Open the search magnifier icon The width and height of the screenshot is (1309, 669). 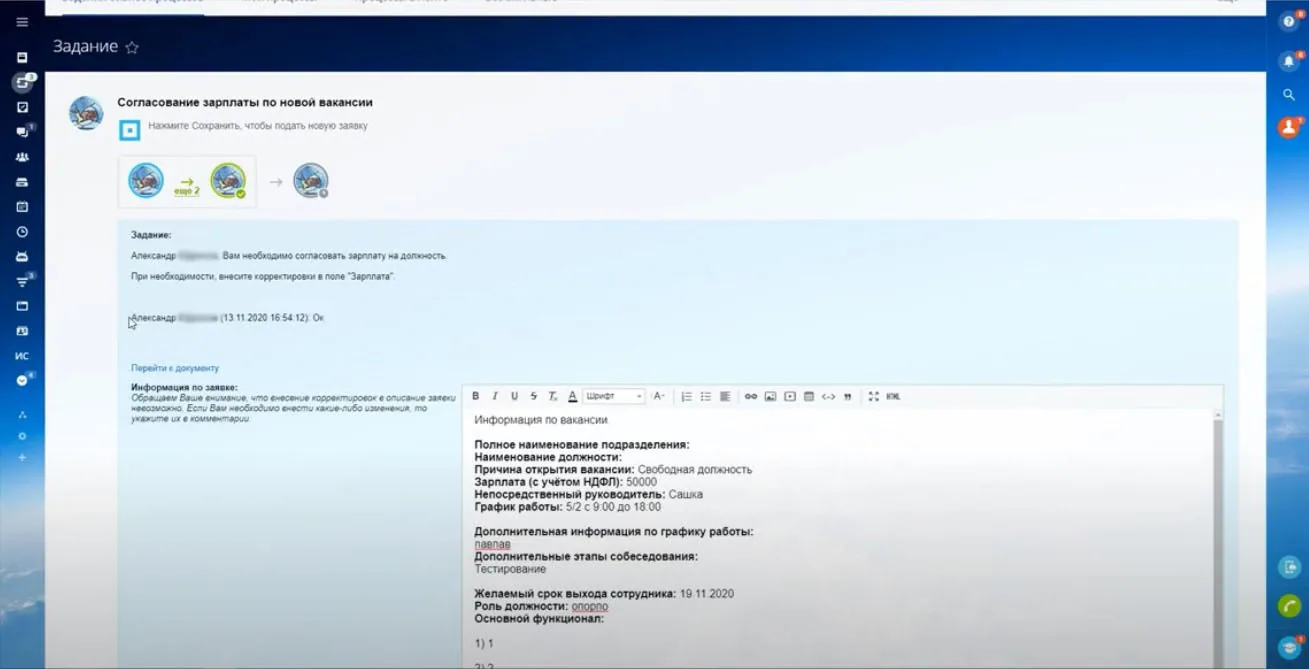point(1288,95)
